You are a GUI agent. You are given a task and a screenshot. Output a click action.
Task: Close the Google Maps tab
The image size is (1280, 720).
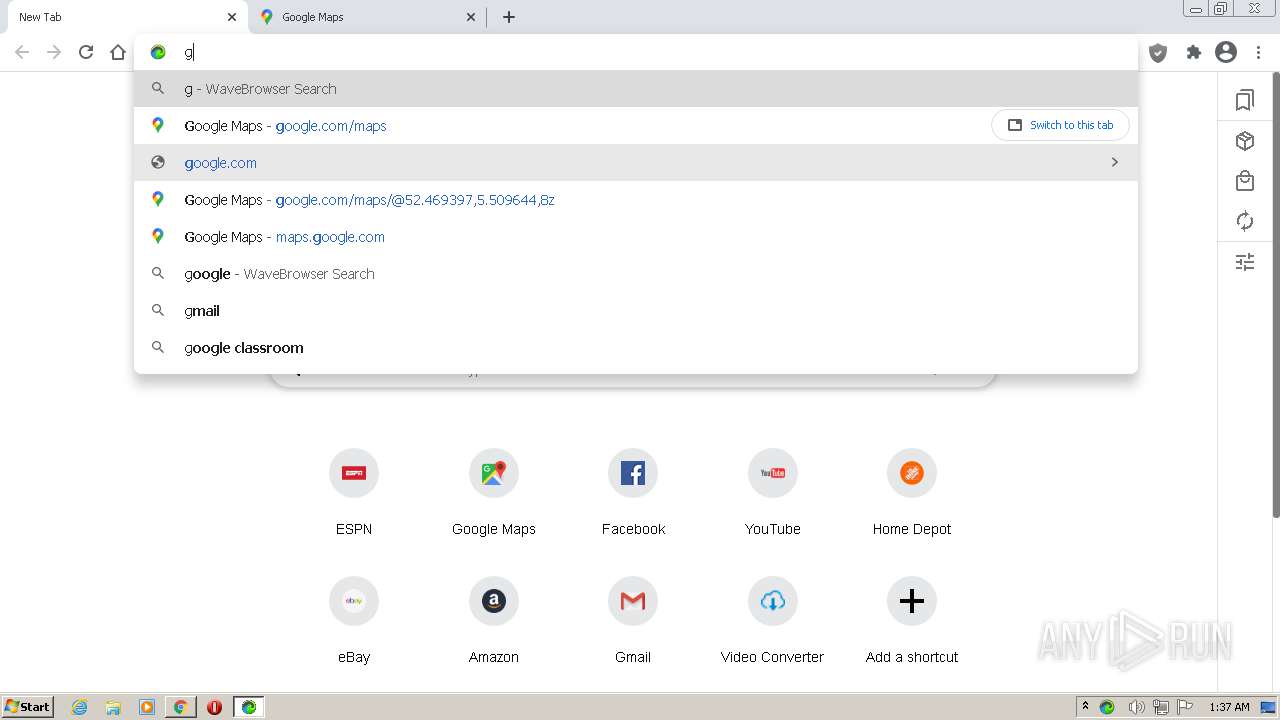coord(472,17)
